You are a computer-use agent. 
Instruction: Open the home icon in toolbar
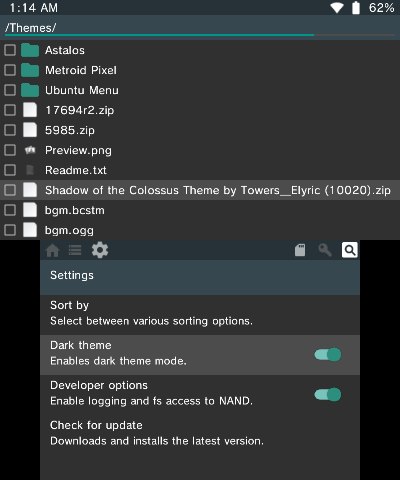pyautogui.click(x=53, y=250)
